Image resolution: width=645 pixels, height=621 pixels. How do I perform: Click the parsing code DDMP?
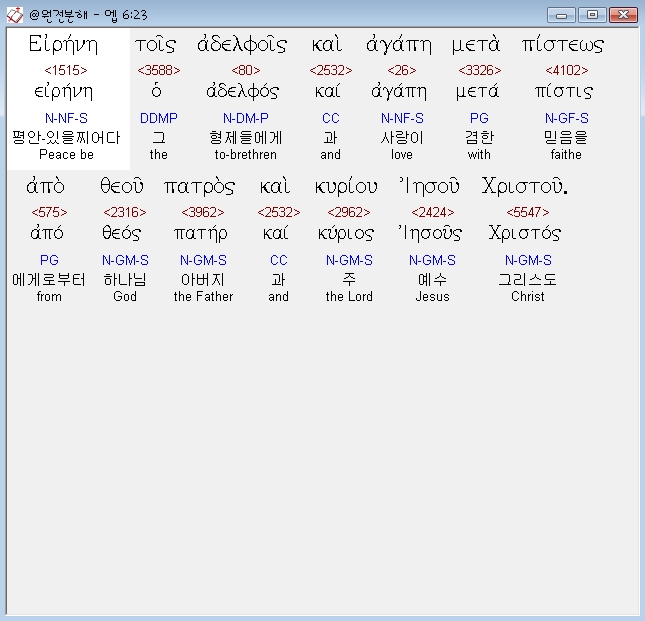(x=159, y=118)
